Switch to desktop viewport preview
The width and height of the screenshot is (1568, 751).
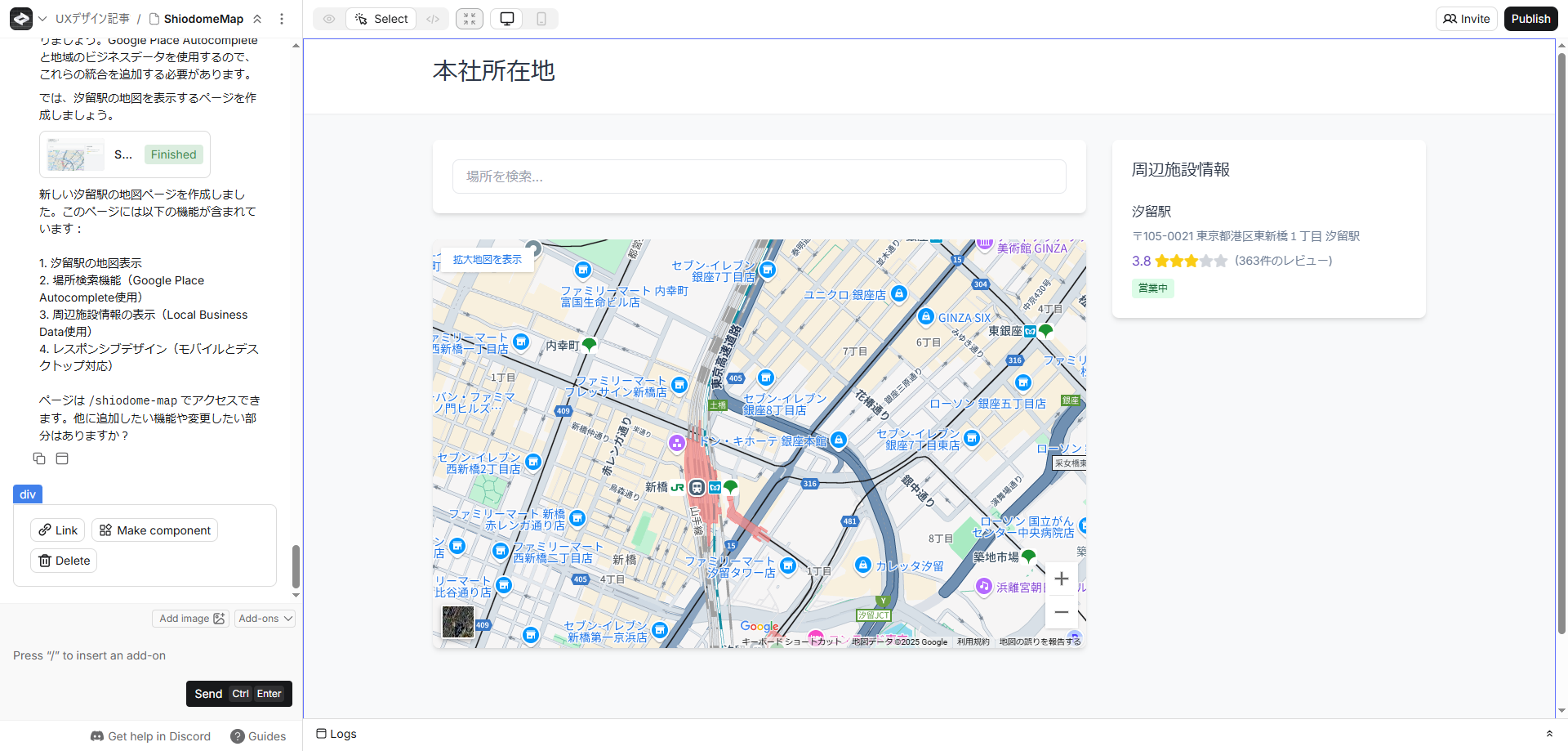[x=507, y=19]
